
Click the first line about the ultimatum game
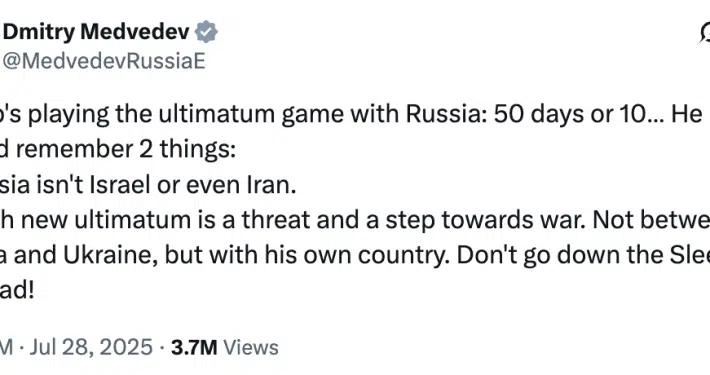(x=351, y=114)
